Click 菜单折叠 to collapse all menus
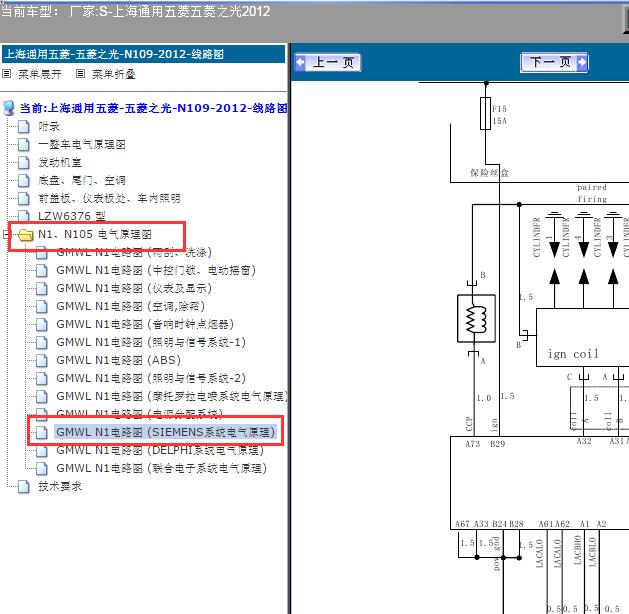 pyautogui.click(x=114, y=74)
